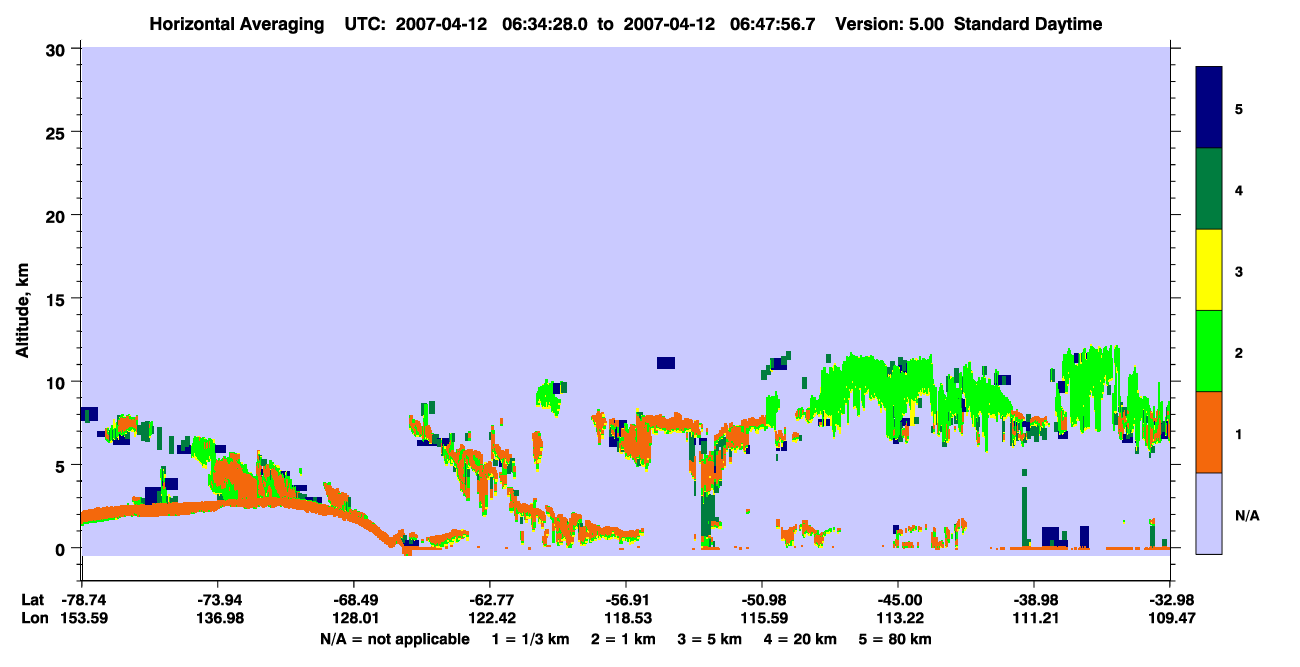1300x667 pixels.
Task: Click the 'Lat' row label
Action: point(32,600)
